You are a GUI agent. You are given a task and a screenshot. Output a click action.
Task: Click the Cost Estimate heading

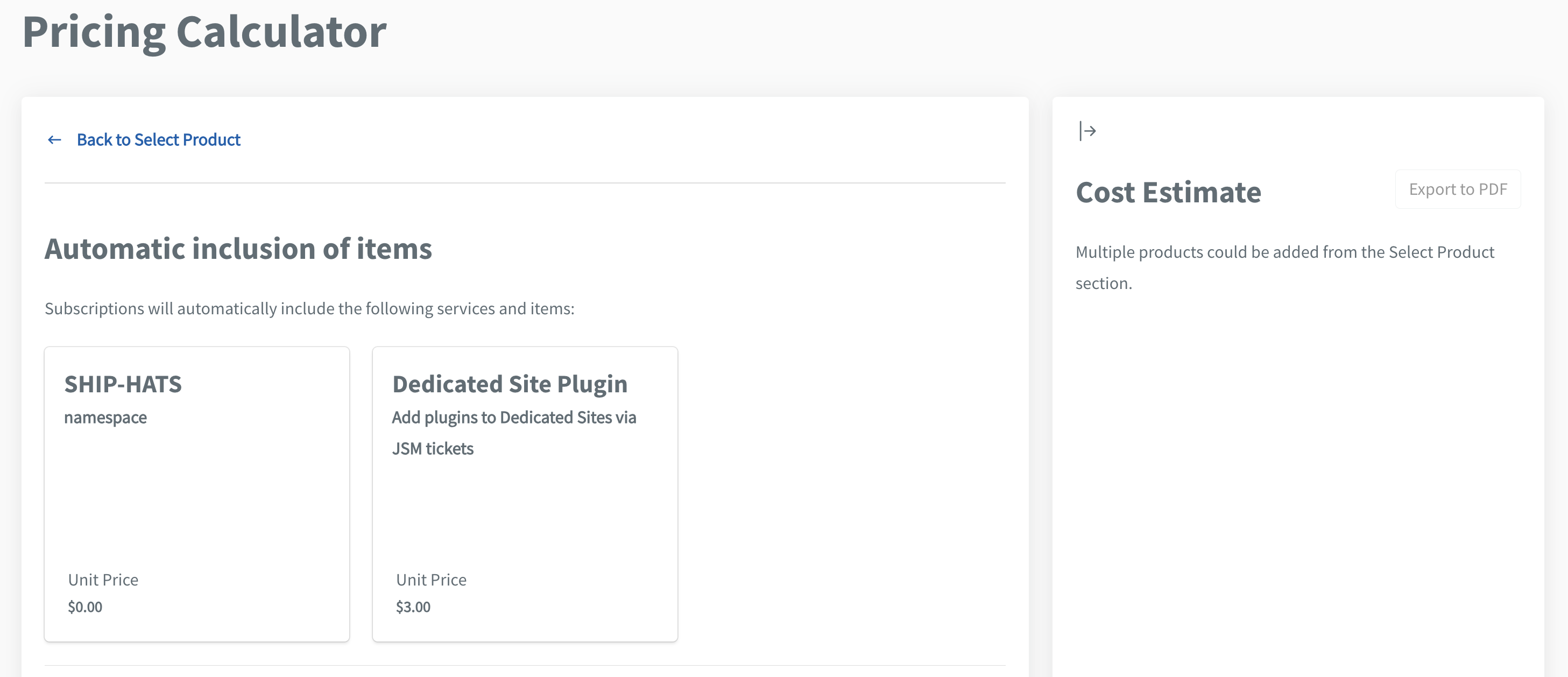(x=1168, y=192)
